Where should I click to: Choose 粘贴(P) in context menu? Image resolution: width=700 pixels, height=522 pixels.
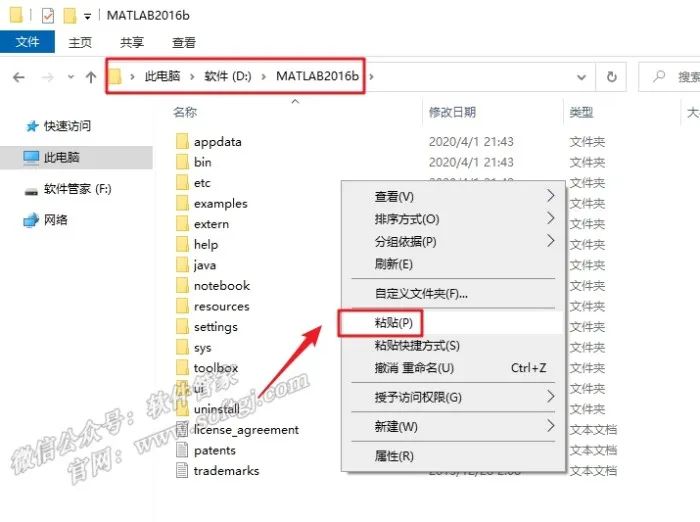(453, 322)
